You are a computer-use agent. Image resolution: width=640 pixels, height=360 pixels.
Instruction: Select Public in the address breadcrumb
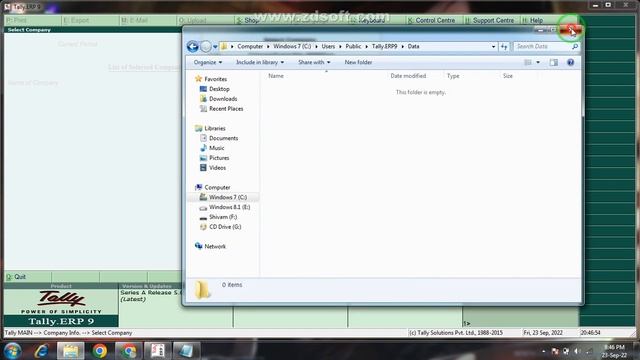(353, 47)
